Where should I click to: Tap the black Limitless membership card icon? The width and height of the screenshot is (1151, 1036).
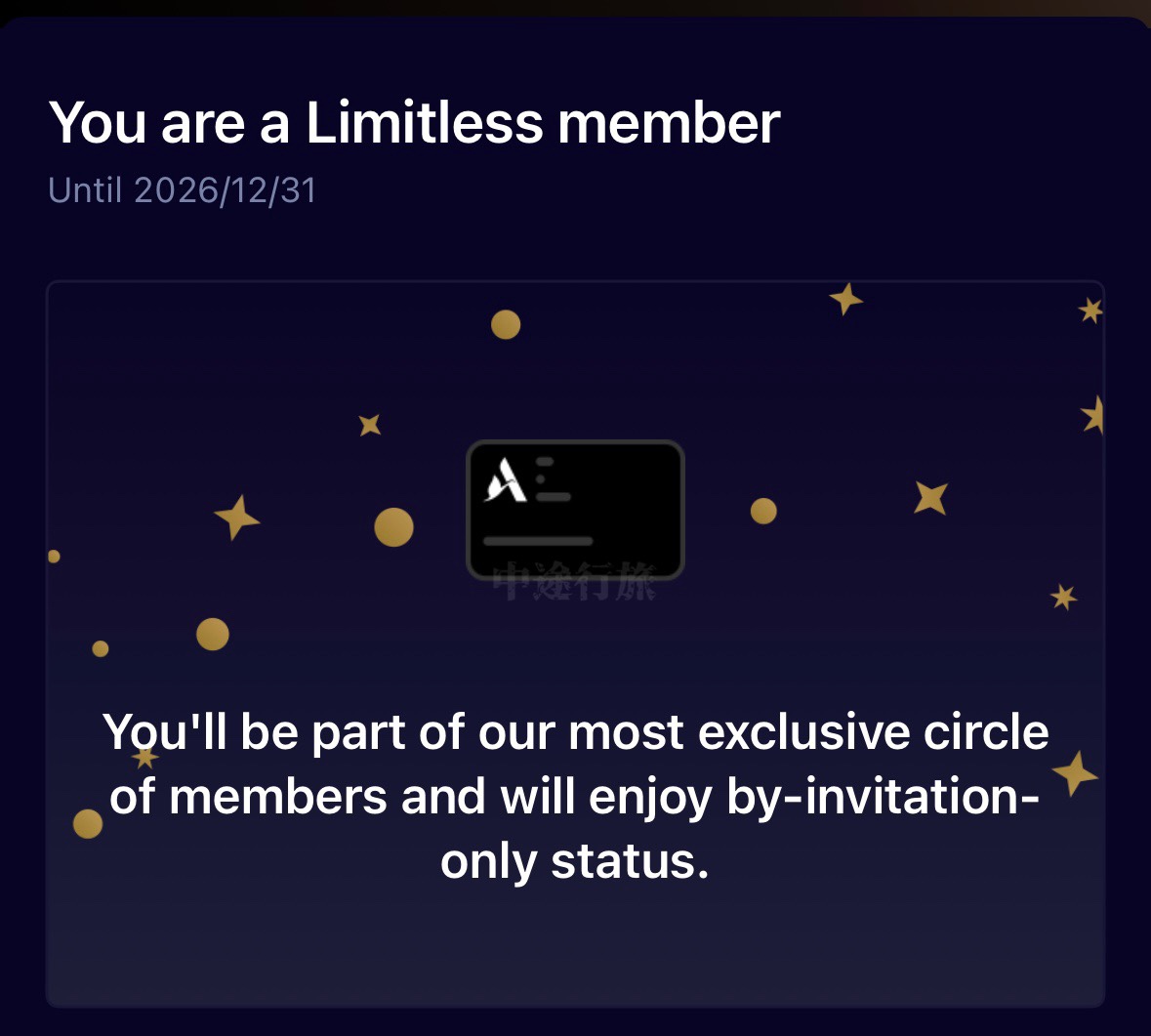point(576,510)
